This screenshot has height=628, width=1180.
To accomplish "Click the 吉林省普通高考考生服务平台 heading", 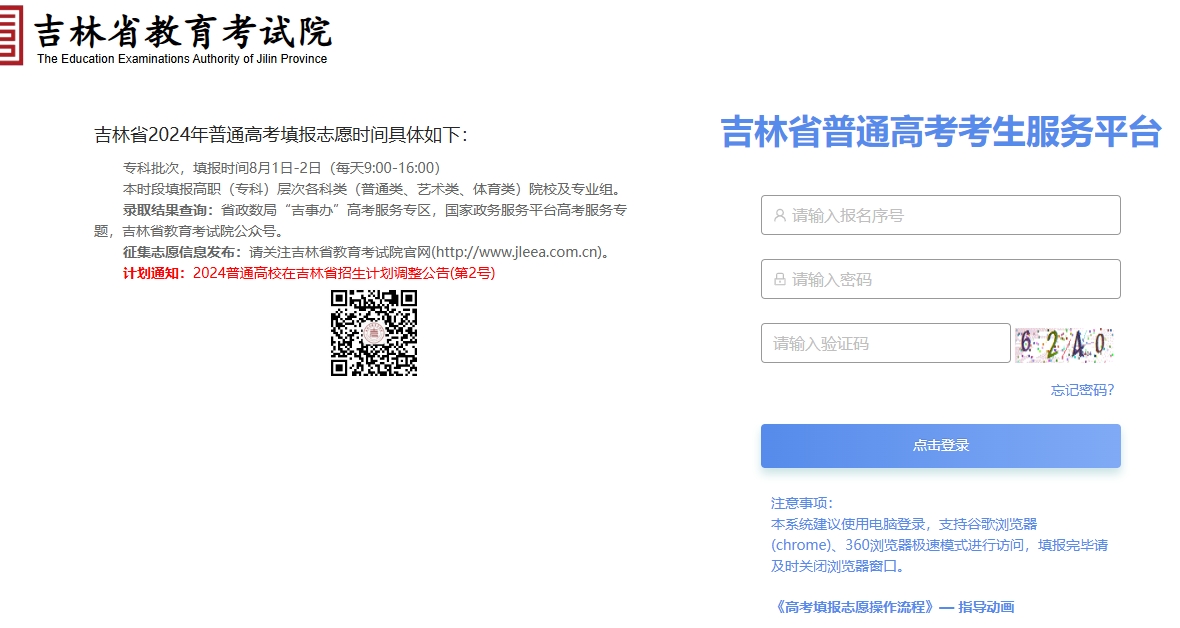I will (940, 132).
